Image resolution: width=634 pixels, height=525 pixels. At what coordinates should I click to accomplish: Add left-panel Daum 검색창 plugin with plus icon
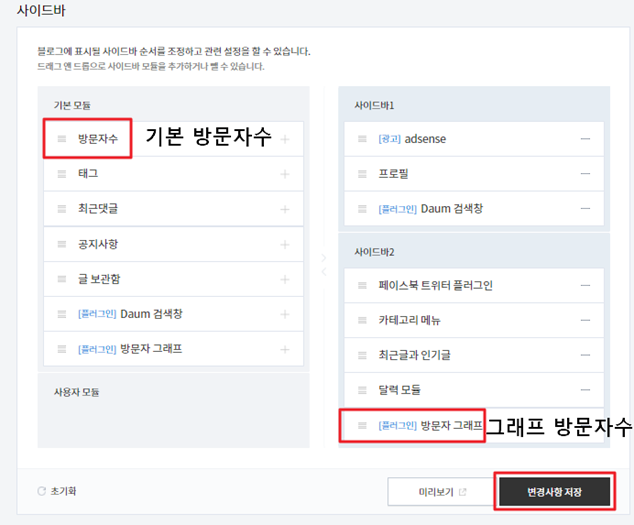(x=285, y=314)
